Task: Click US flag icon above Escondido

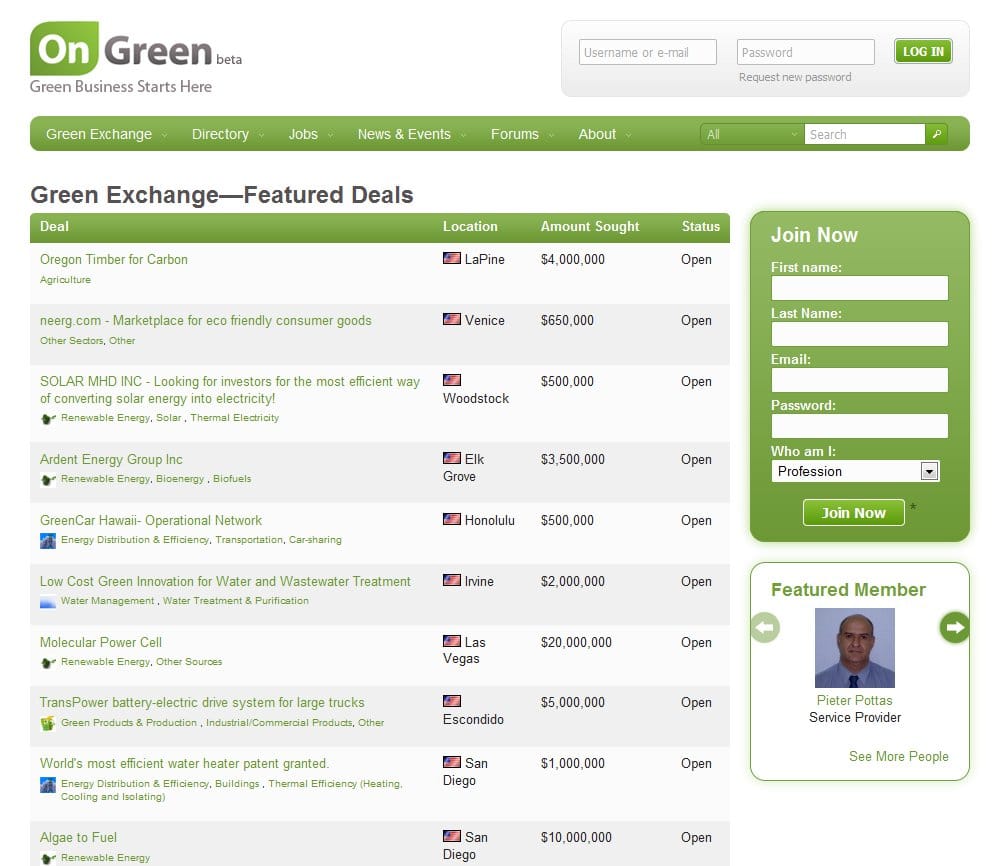Action: pos(452,701)
